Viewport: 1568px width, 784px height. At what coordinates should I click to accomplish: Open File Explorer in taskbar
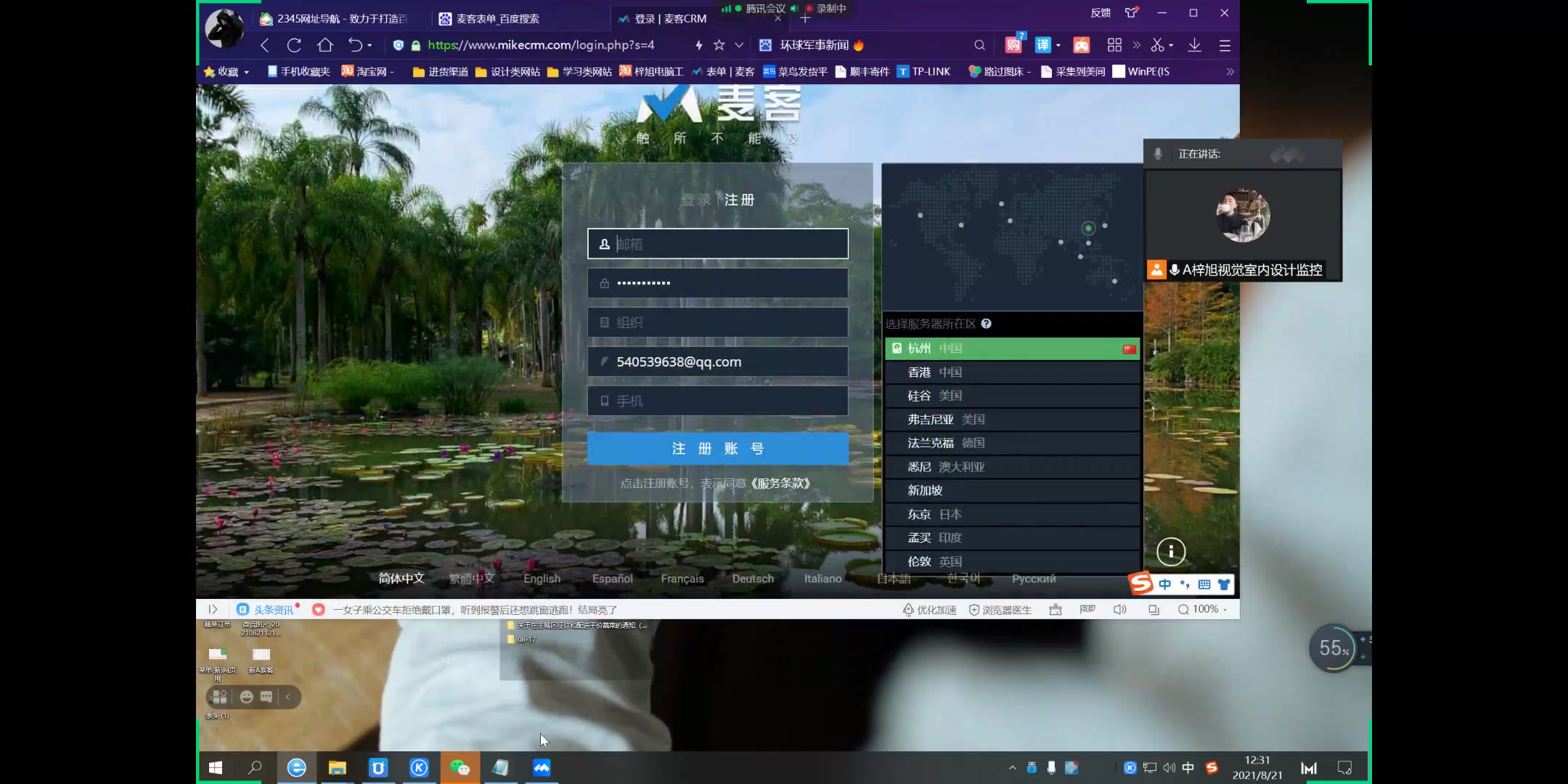point(338,767)
